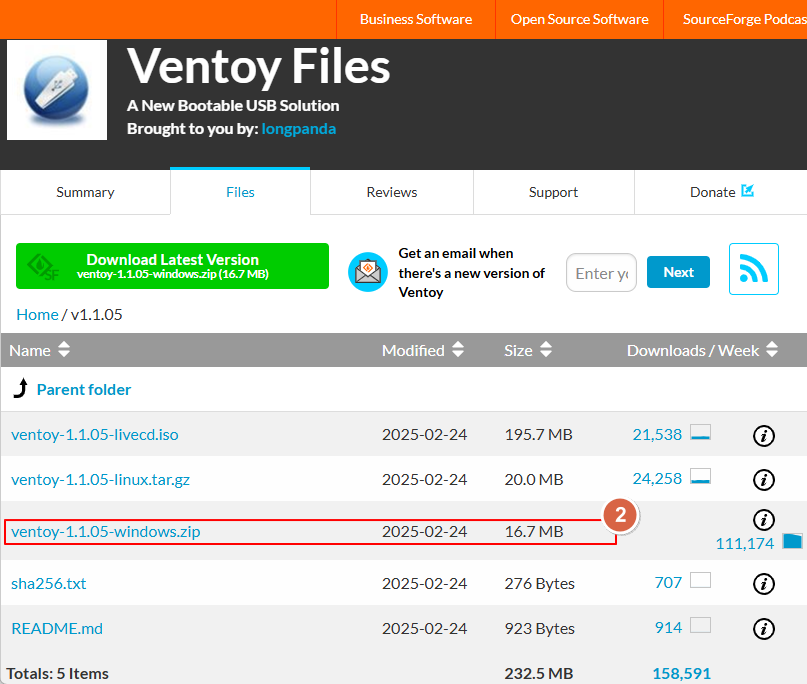Viewport: 807px width, 684px height.
Task: Open the Summary tab
Action: [x=85, y=192]
